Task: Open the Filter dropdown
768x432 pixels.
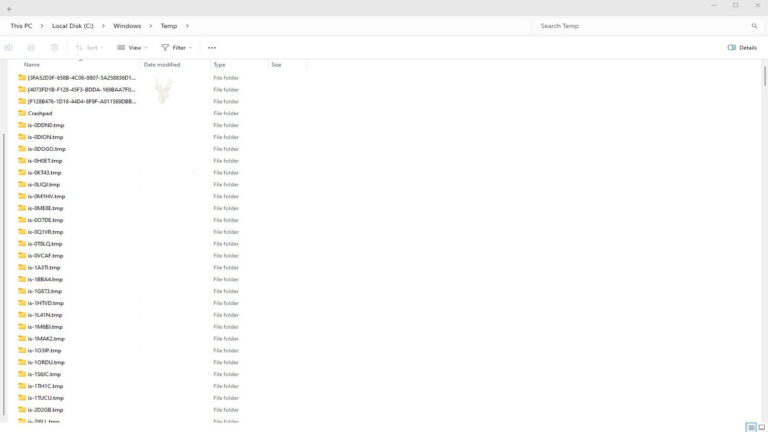Action: coord(176,48)
